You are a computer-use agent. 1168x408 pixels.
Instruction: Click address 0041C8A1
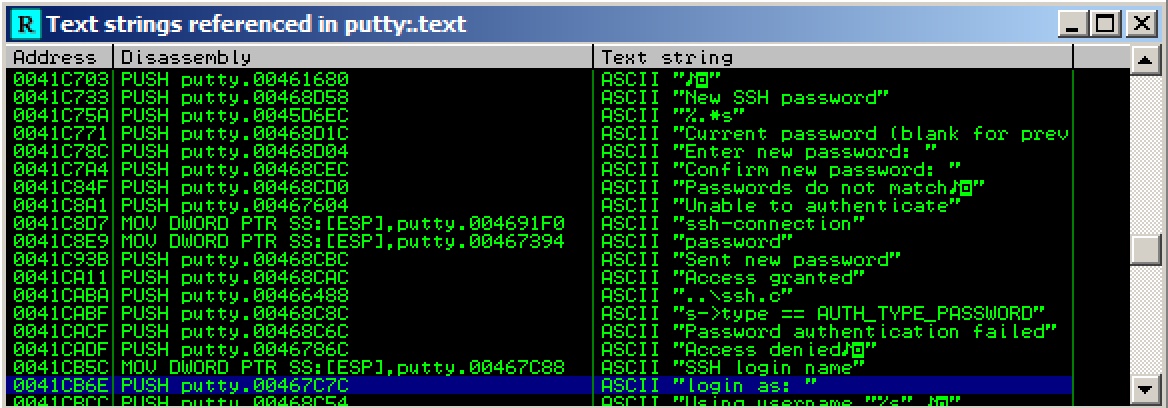click(x=61, y=205)
